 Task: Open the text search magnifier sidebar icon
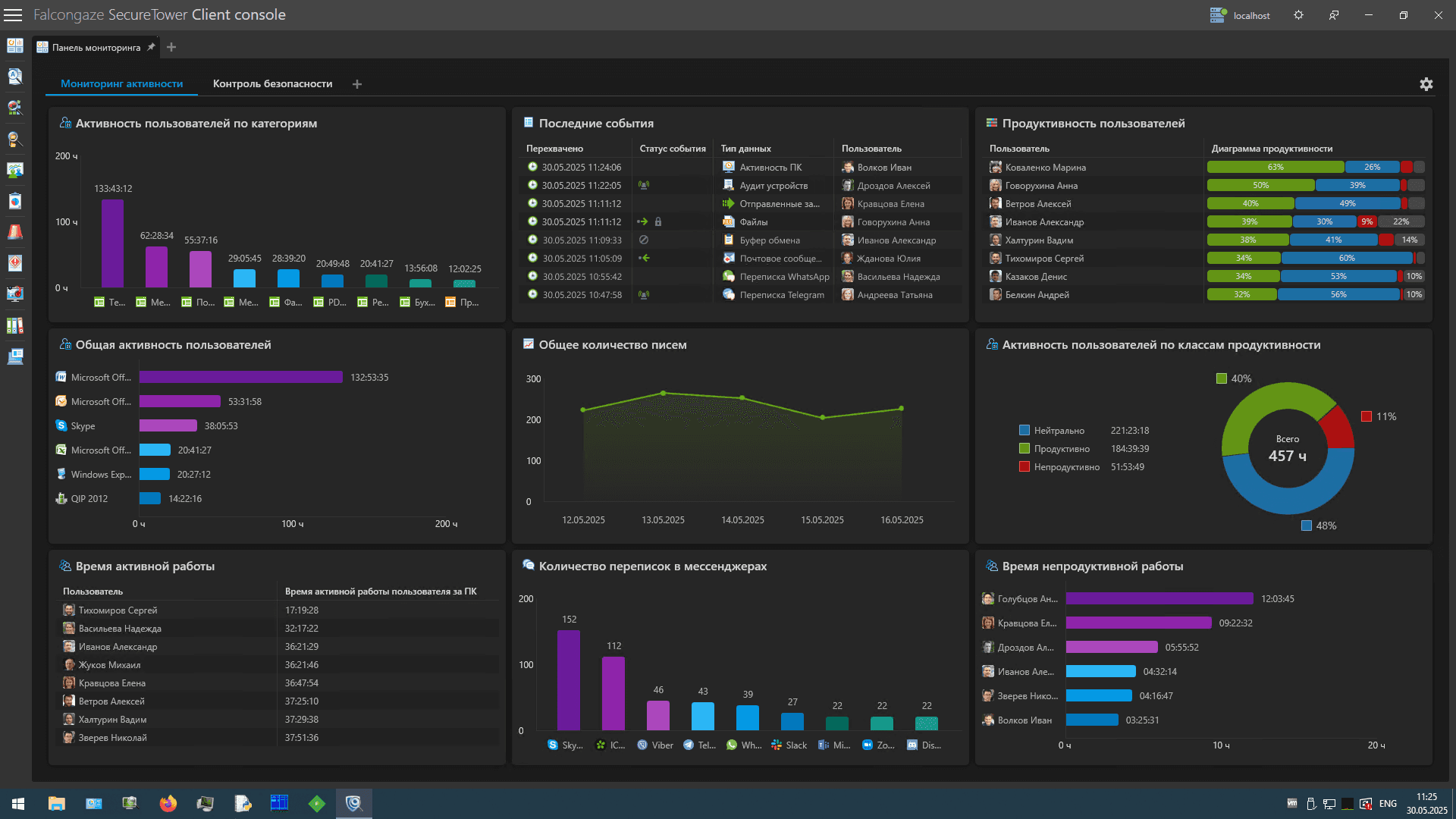14,77
